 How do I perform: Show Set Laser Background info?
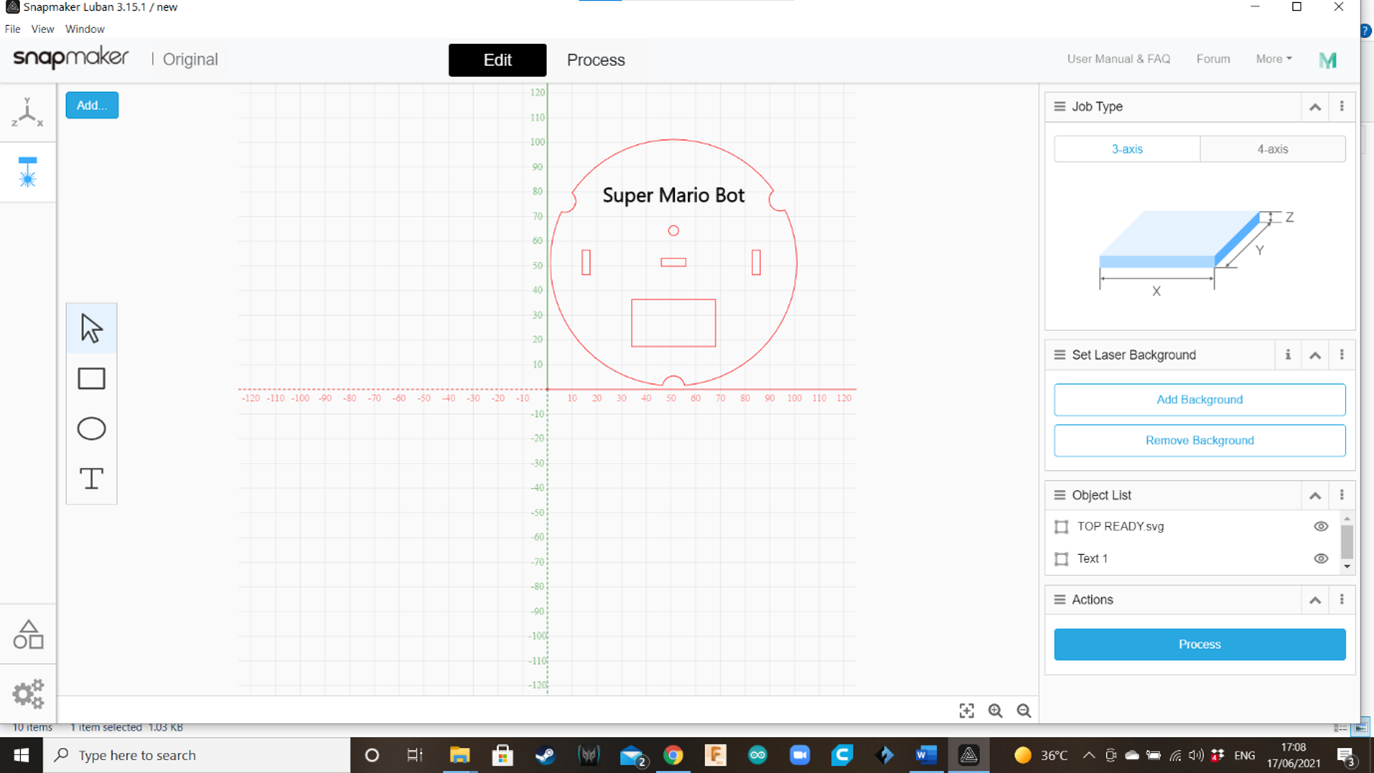coord(1288,355)
